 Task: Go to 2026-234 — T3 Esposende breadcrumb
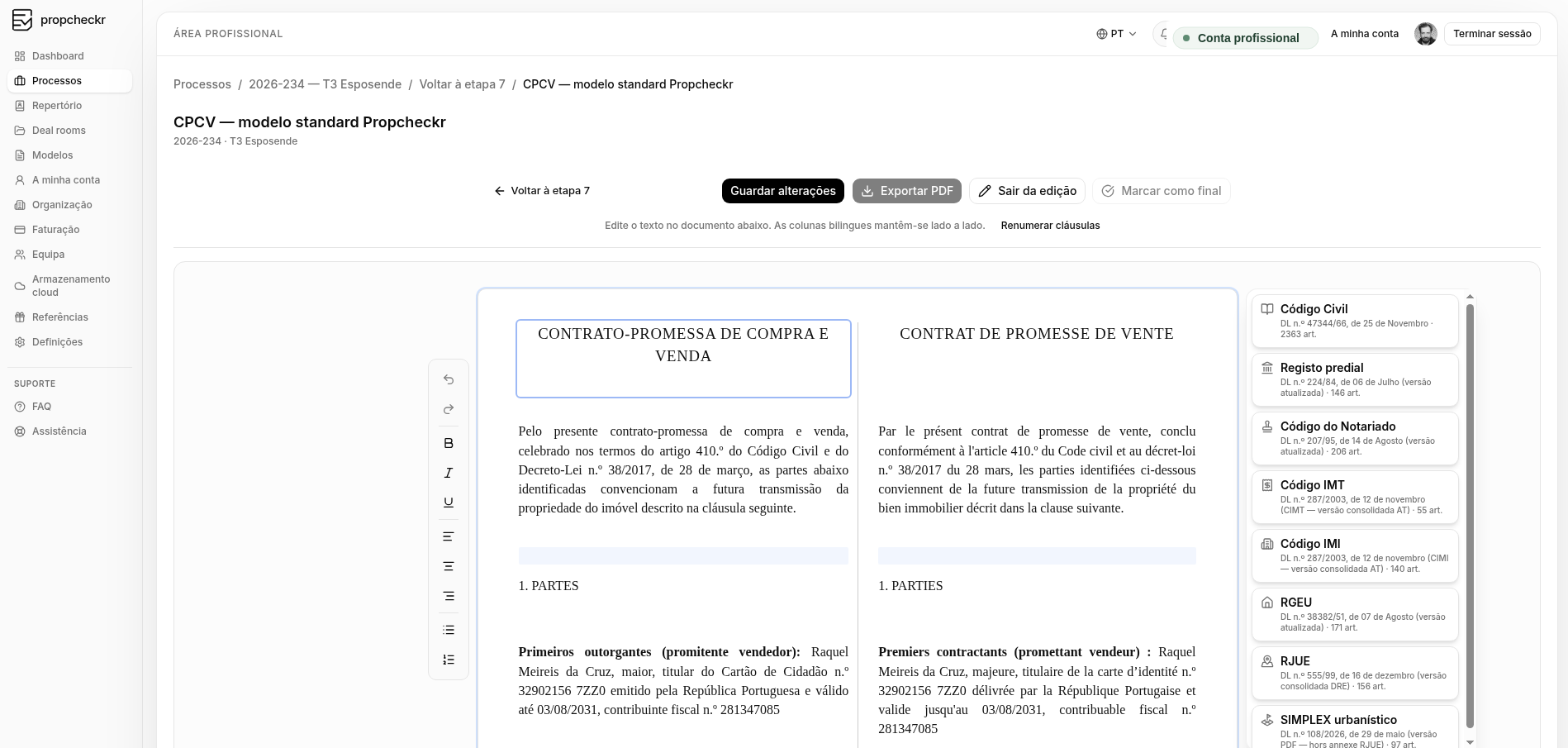(325, 84)
